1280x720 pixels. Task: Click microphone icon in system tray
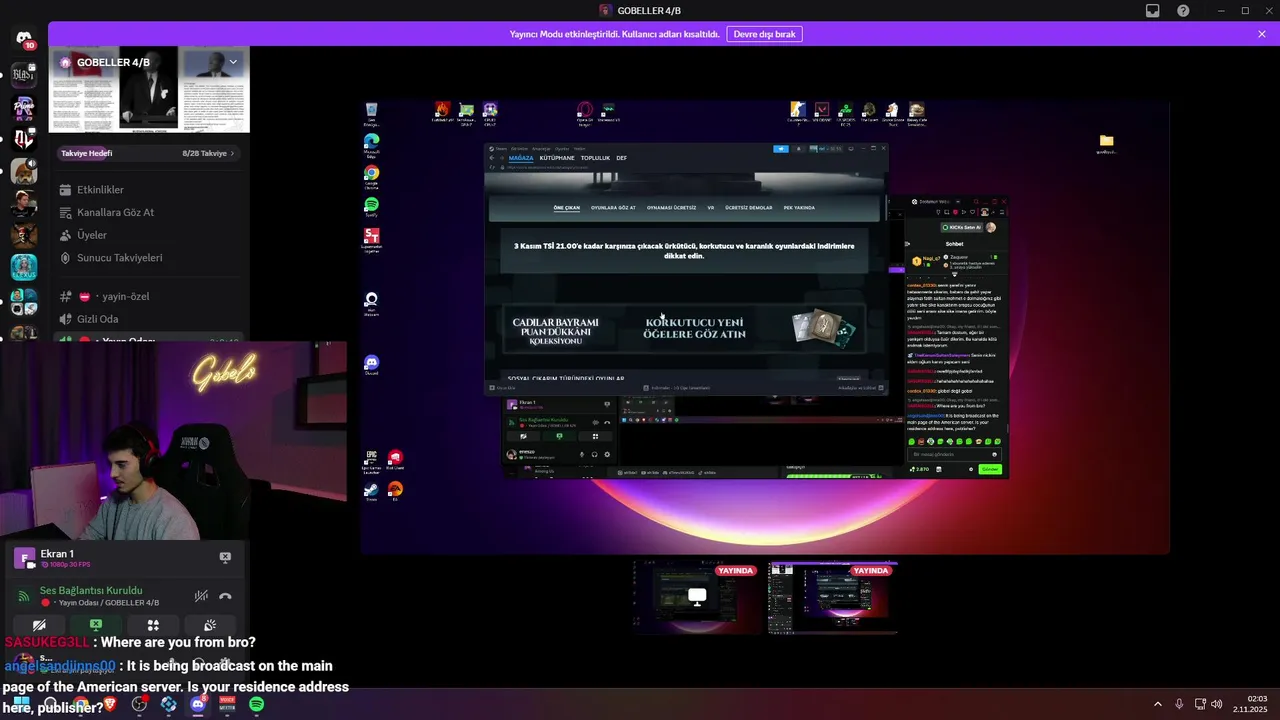[x=1179, y=704]
